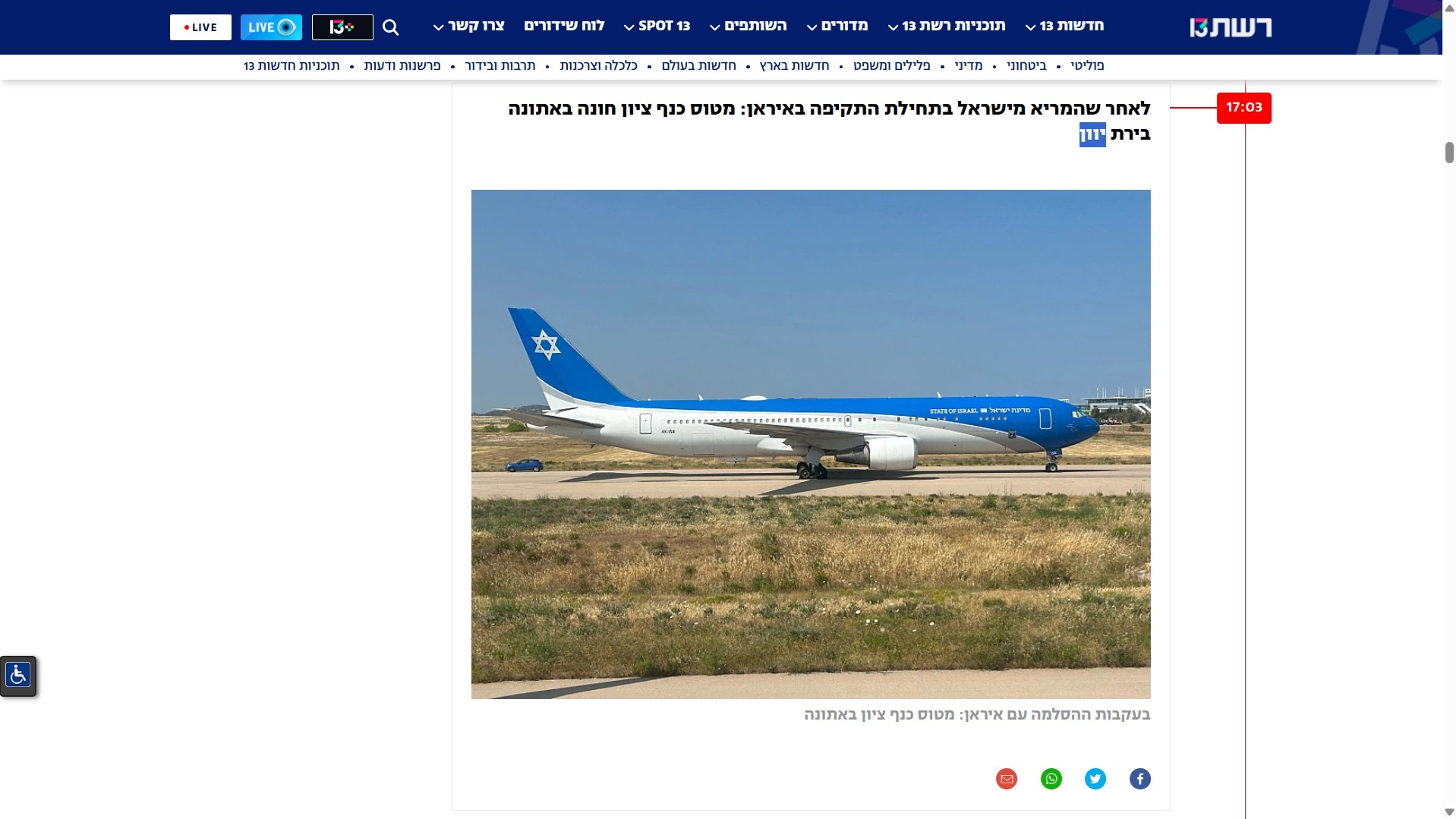The width and height of the screenshot is (1456, 819).
Task: Expand the תוכניות רשת 13 dropdown
Action: [947, 26]
